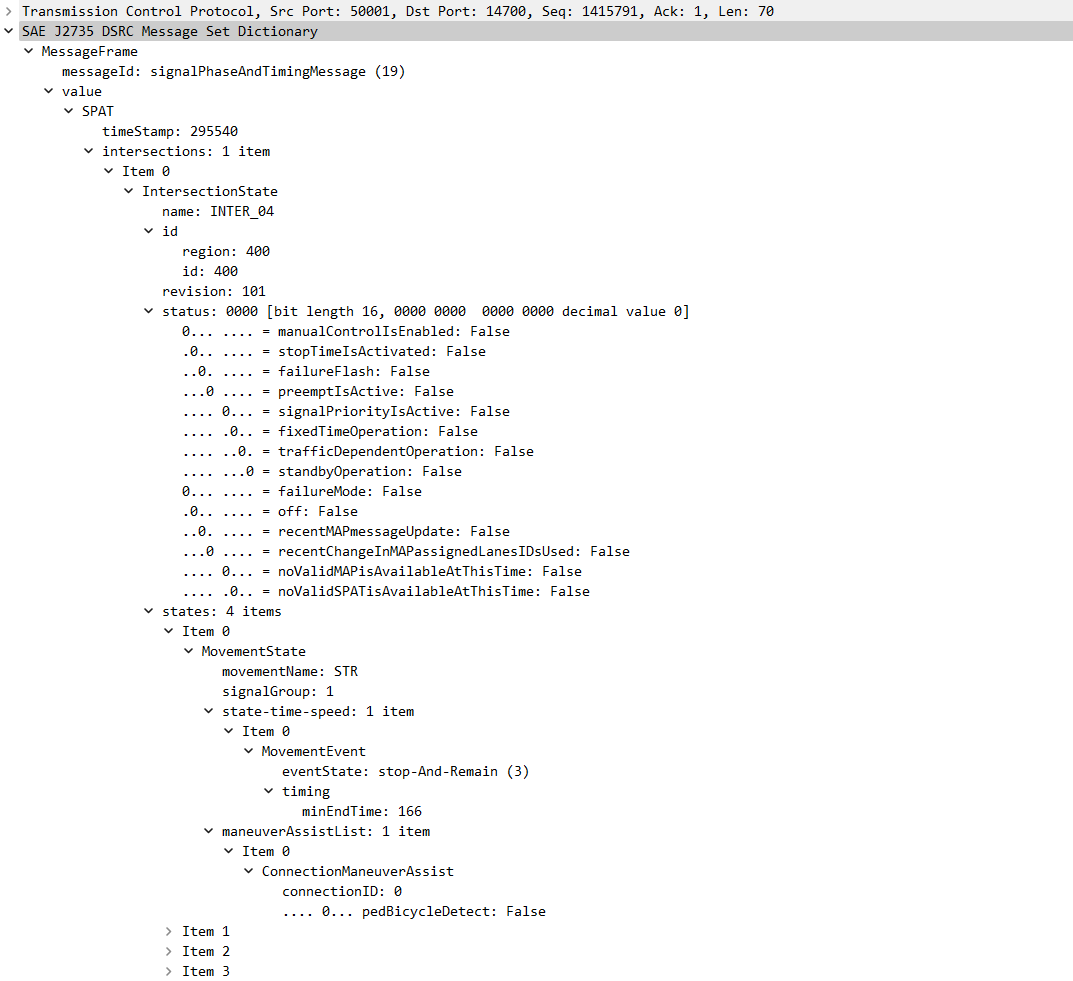Select the minEndTime: 166 field
Viewport: 1073px width, 981px height.
(361, 811)
